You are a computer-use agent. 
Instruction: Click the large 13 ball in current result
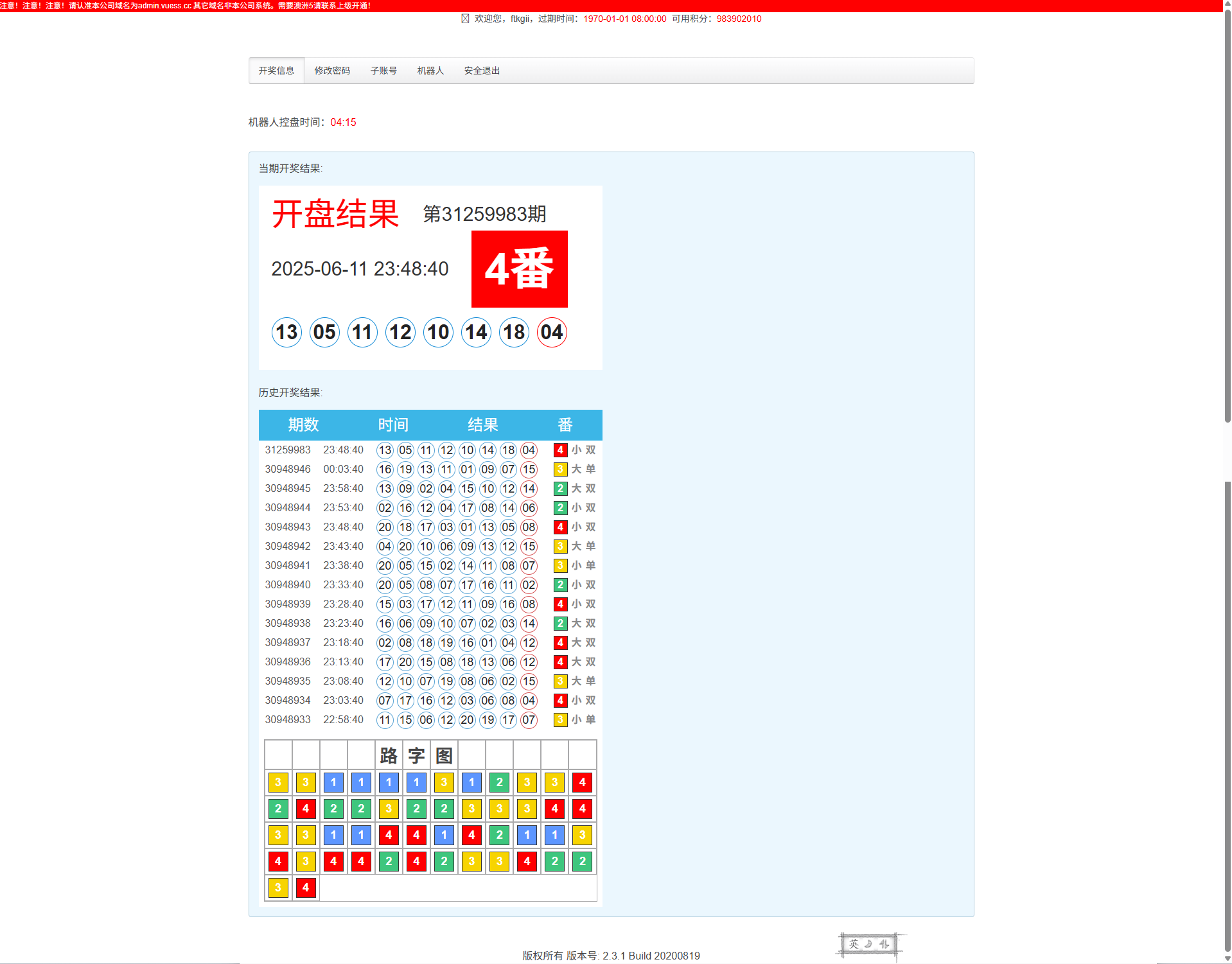coord(286,333)
